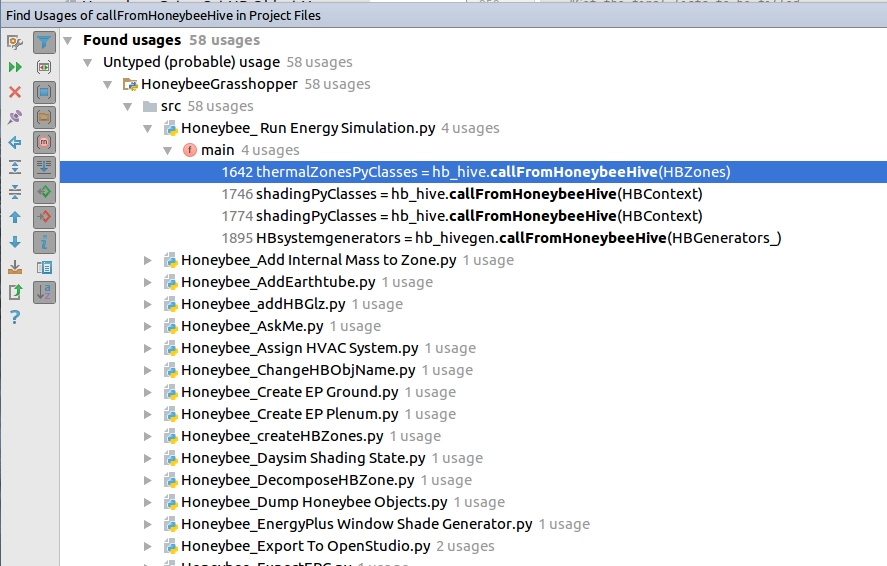Toggle group by folder/package button

point(44,117)
